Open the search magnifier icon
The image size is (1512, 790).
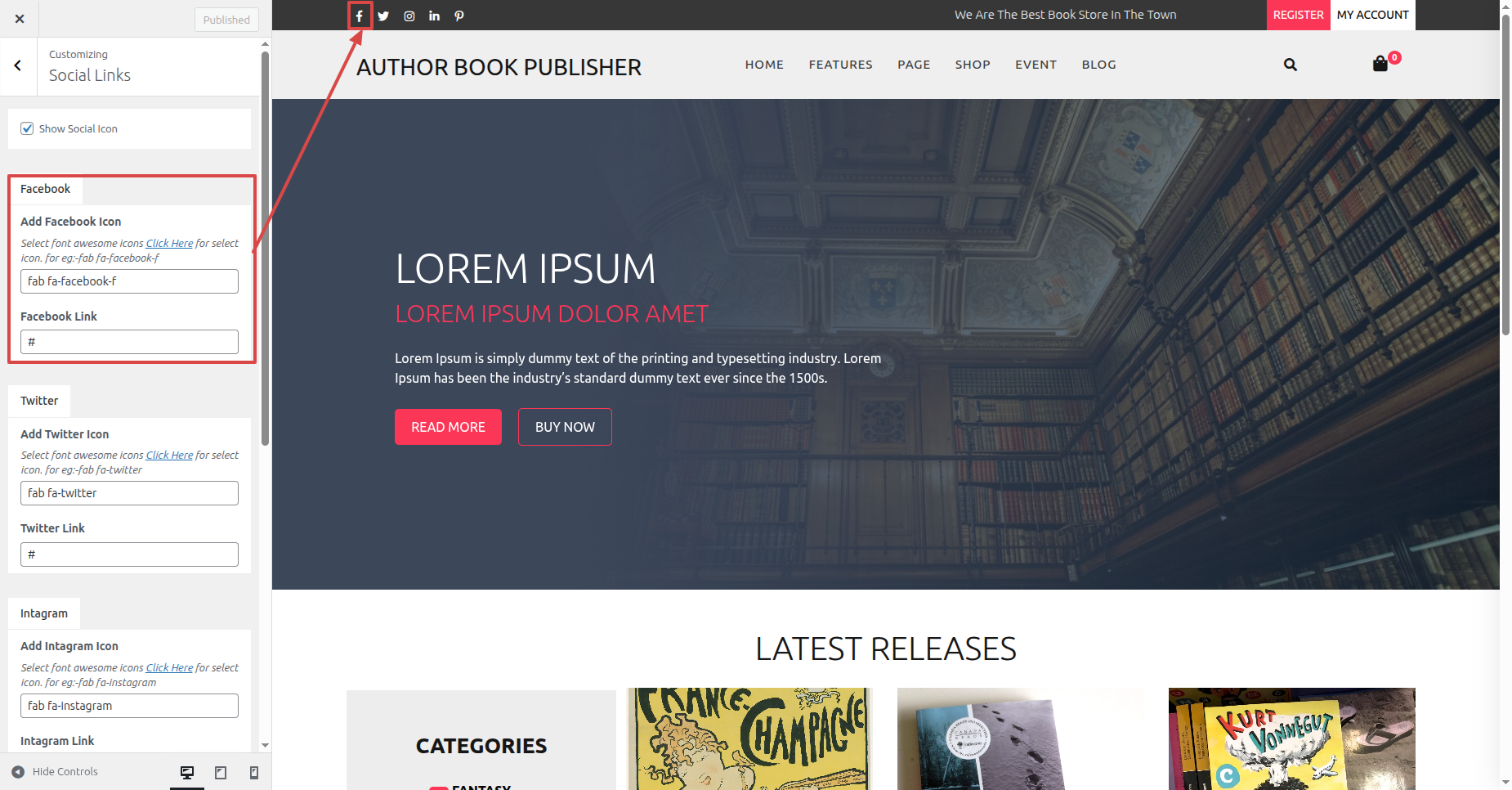click(1291, 65)
